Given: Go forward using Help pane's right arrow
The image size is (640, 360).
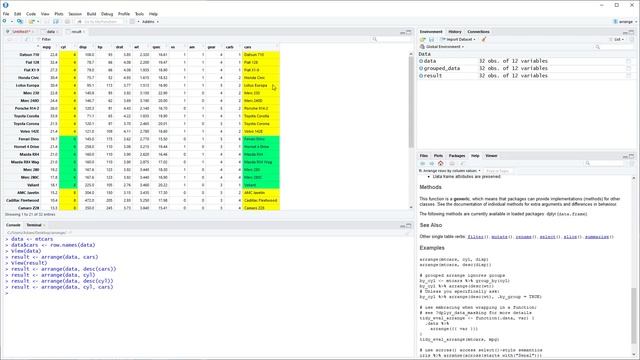Looking at the screenshot, I should (x=431, y=163).
